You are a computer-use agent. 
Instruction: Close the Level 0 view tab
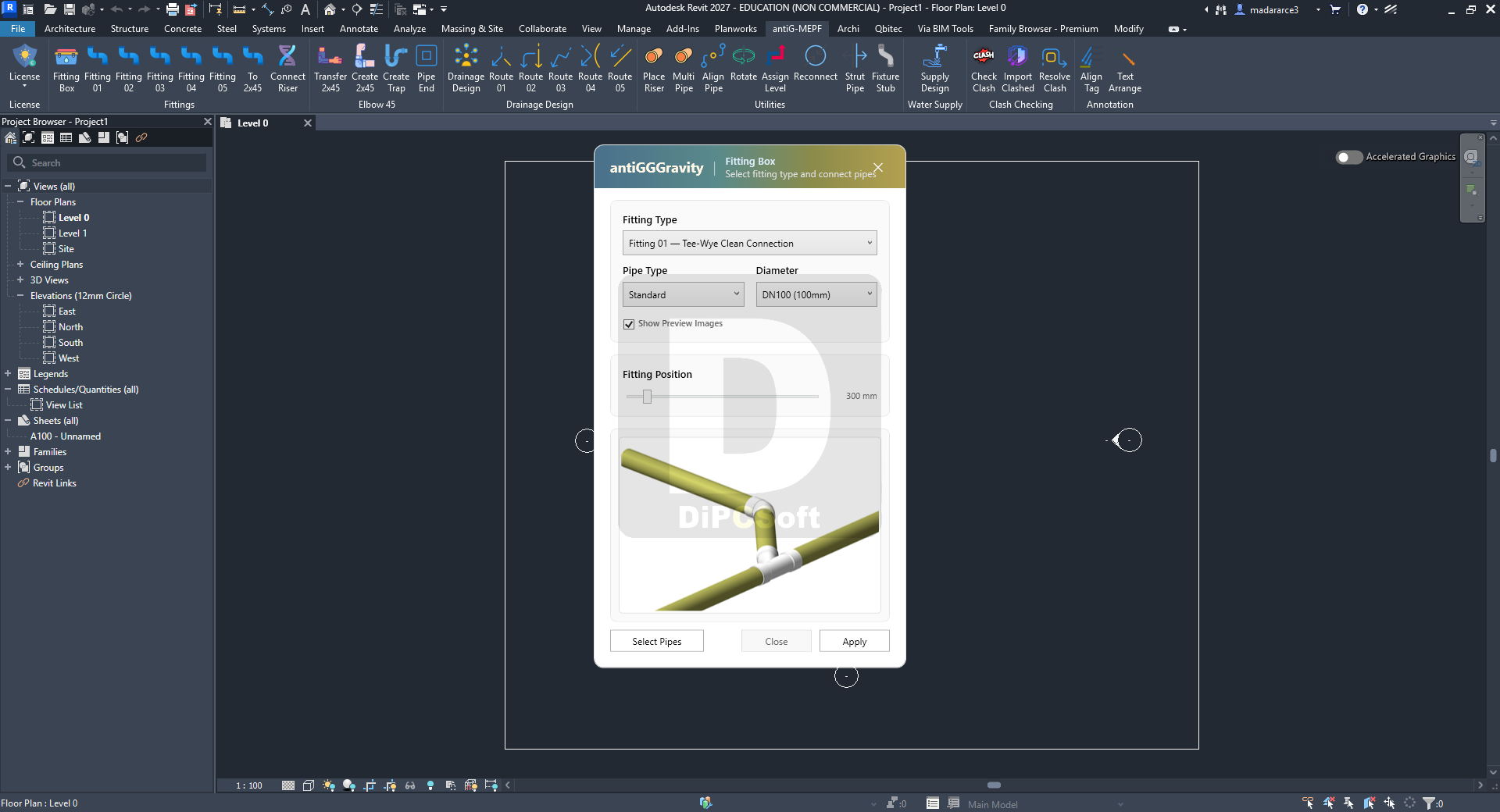308,123
